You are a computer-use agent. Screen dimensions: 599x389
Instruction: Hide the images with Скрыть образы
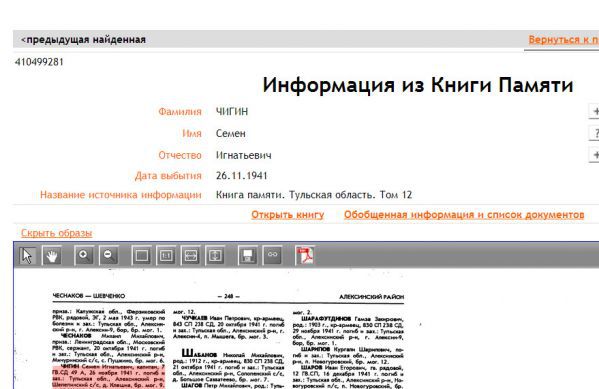coord(57,233)
